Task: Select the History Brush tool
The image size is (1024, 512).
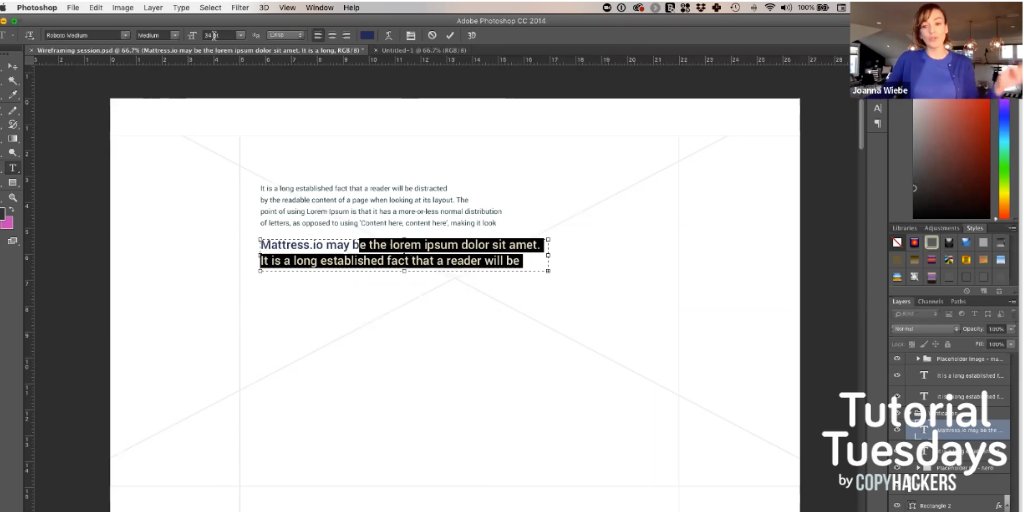Action: click(12, 124)
